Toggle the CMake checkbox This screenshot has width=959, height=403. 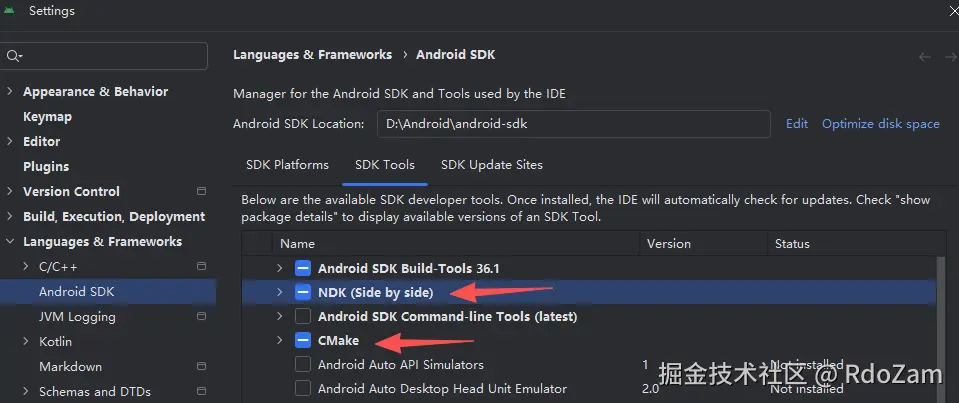click(303, 340)
